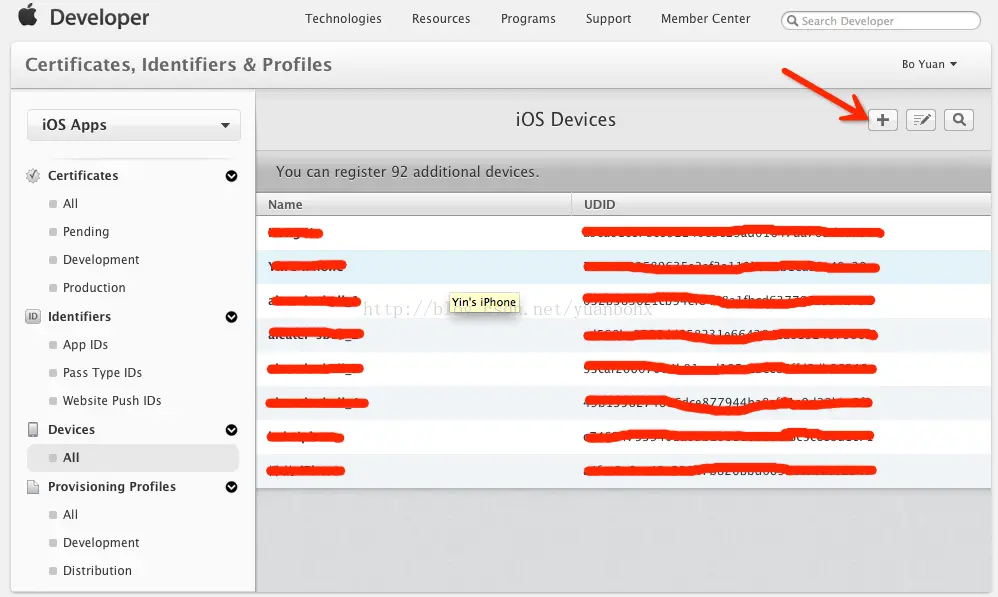This screenshot has width=998, height=597.
Task: Open App IDs under Identifiers
Action: (85, 345)
